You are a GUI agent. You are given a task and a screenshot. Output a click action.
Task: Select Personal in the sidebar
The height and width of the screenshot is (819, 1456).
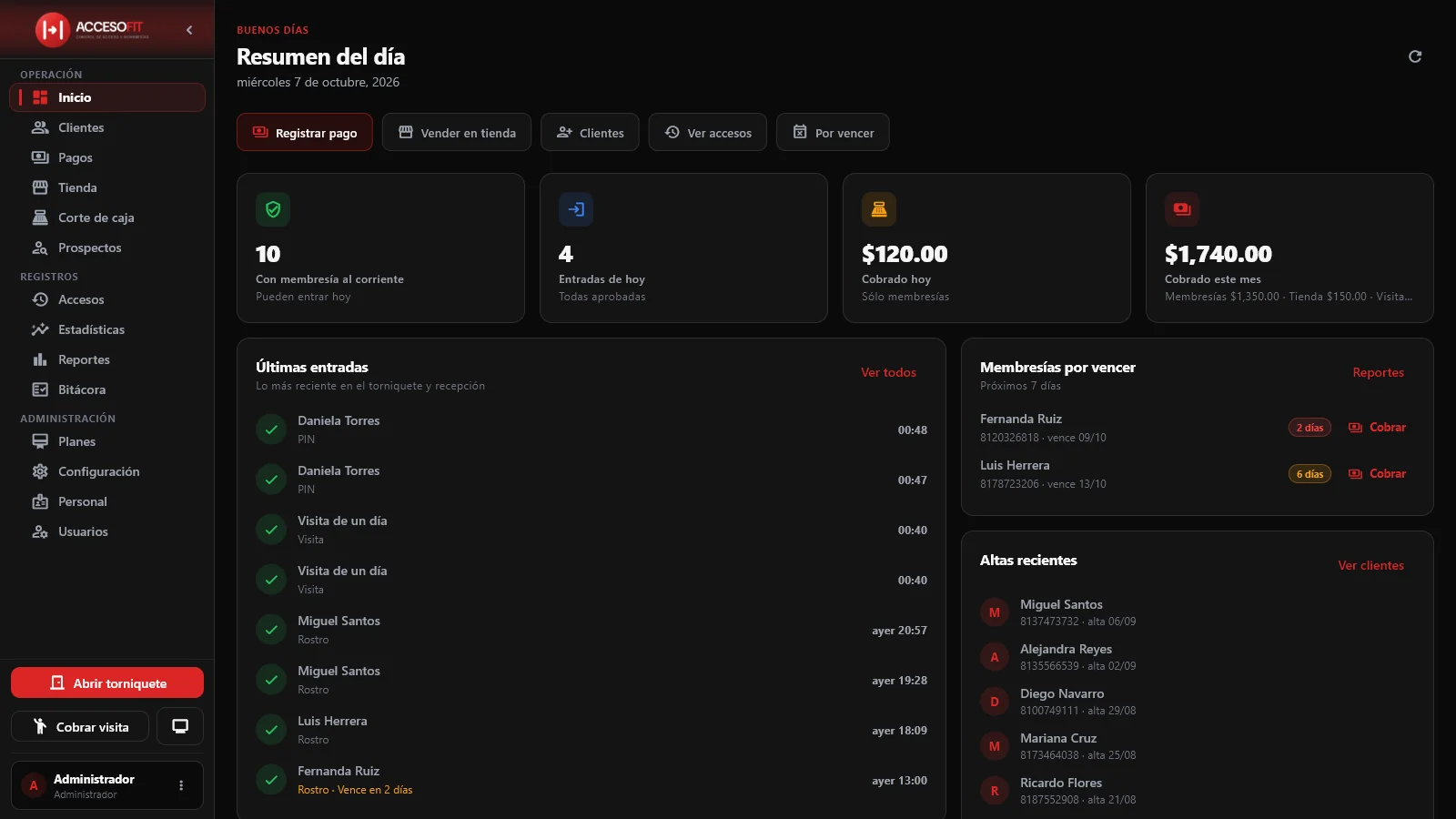(107, 501)
